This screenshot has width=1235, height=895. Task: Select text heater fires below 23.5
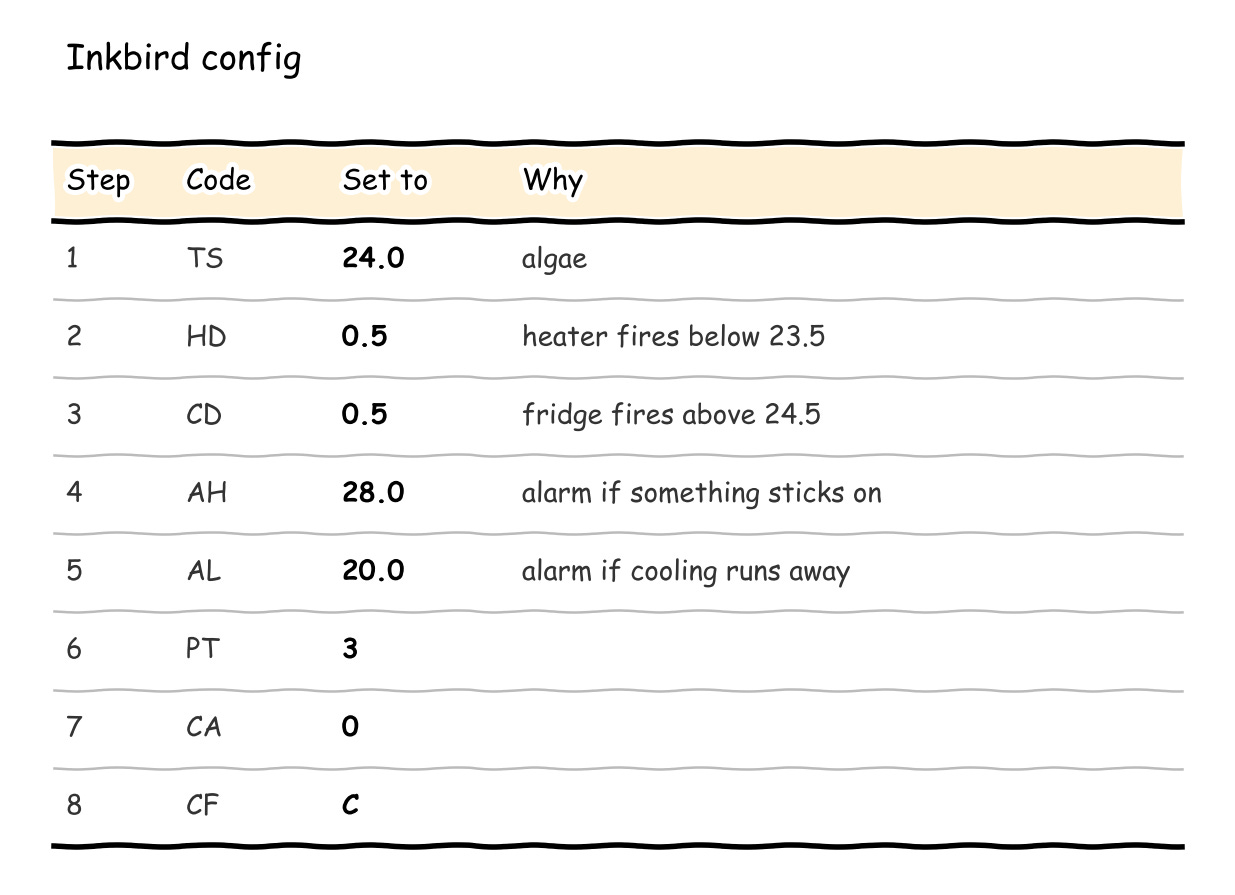(673, 336)
